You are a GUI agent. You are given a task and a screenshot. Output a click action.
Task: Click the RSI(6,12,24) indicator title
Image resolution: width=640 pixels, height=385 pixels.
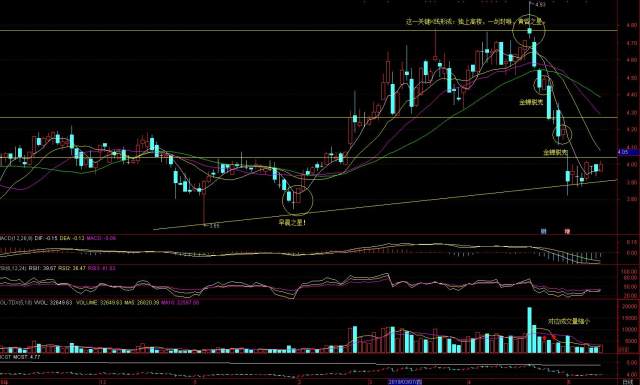13,268
